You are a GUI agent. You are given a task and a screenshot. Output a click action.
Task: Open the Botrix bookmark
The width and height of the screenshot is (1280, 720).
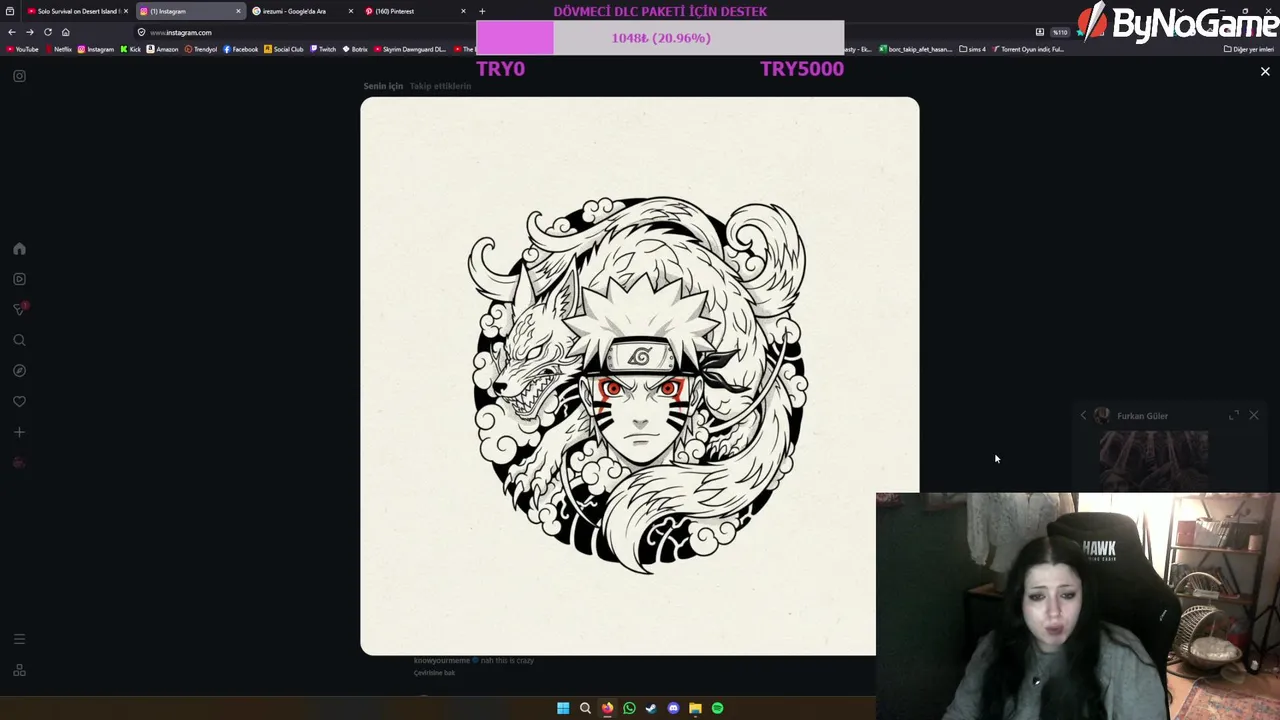pyautogui.click(x=355, y=49)
